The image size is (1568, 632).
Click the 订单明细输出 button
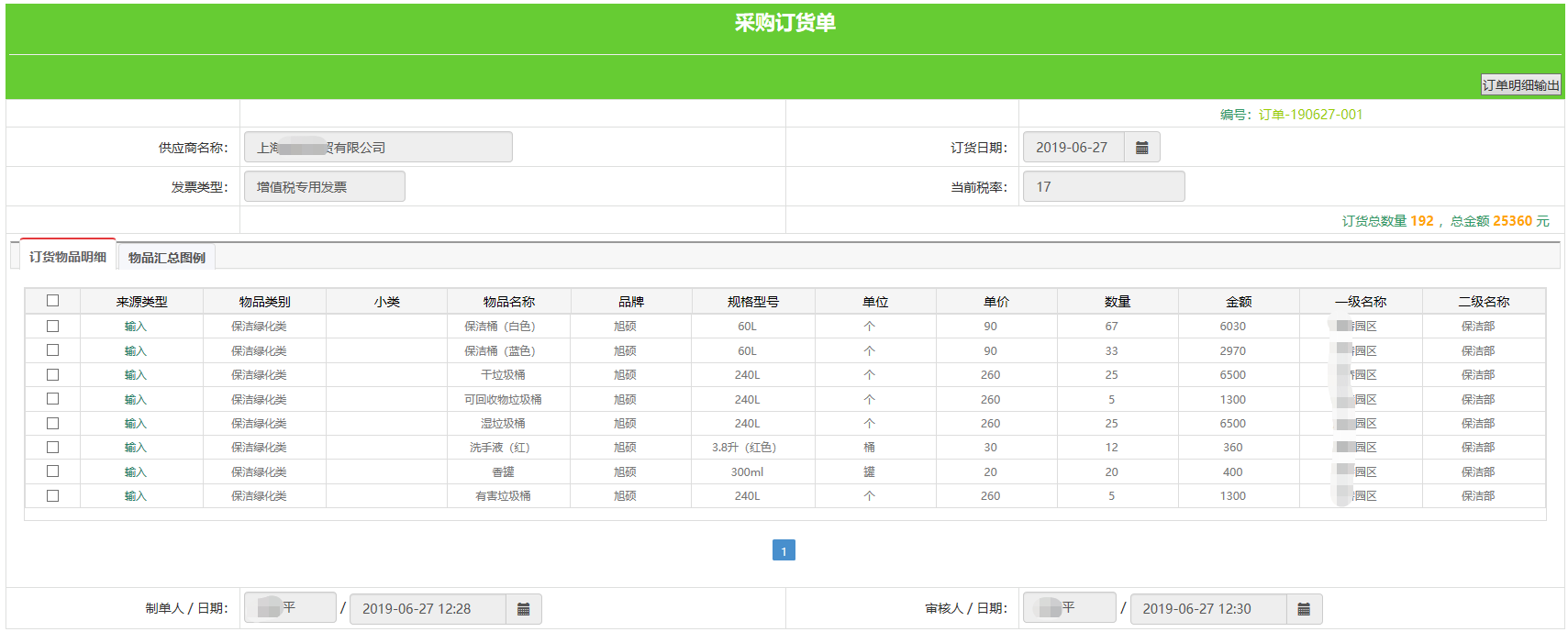coord(1520,85)
